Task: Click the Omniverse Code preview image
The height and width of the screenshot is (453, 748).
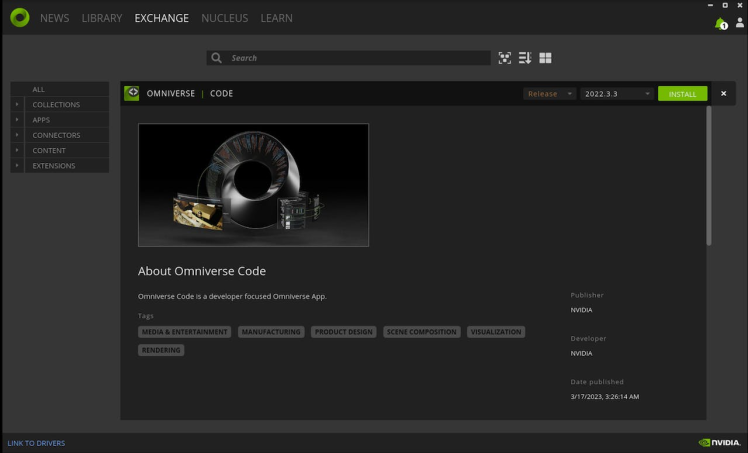Action: [x=253, y=185]
